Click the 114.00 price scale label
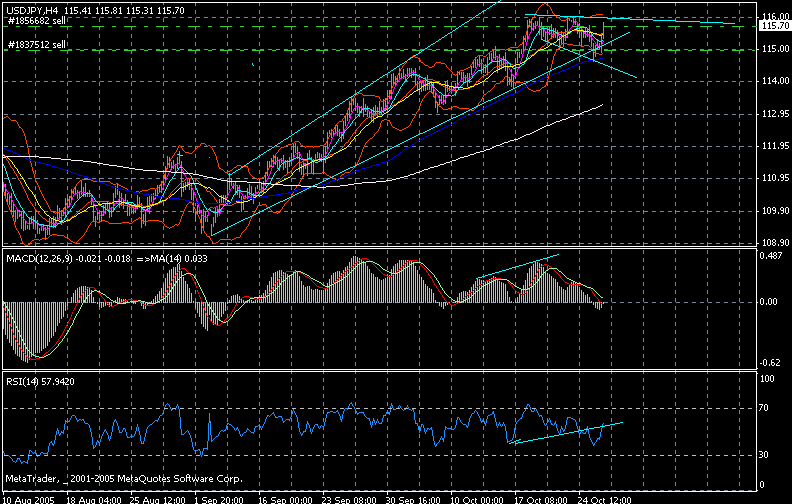This screenshot has height=504, width=792. click(775, 80)
